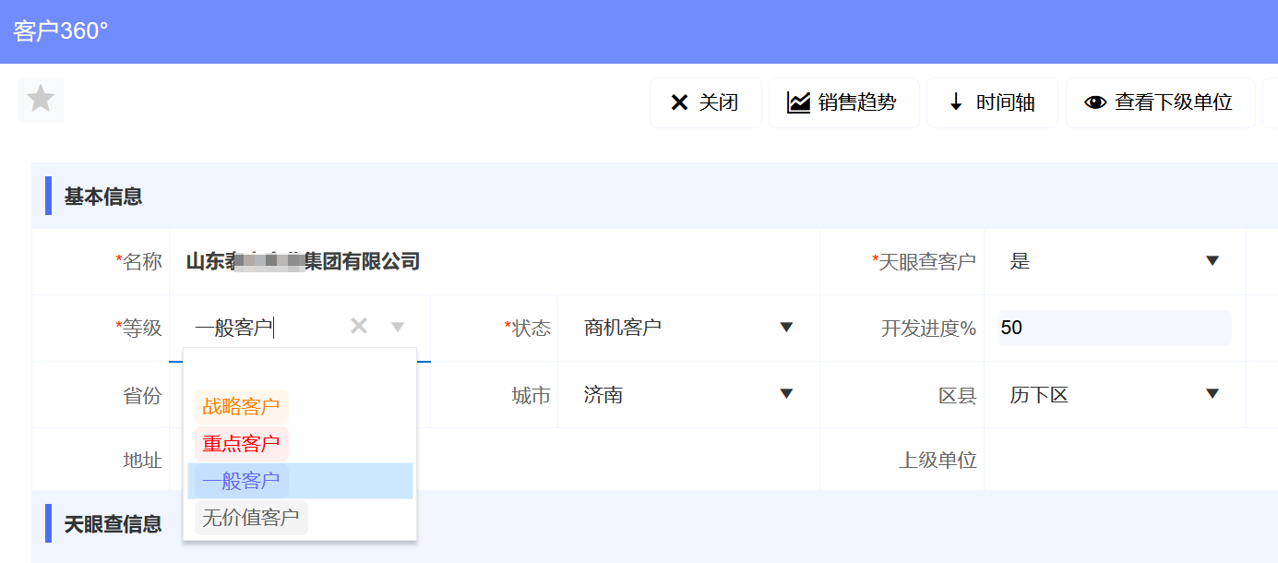1278x563 pixels.
Task: Select 无价值客户 in the dropdown
Action: click(x=250, y=517)
